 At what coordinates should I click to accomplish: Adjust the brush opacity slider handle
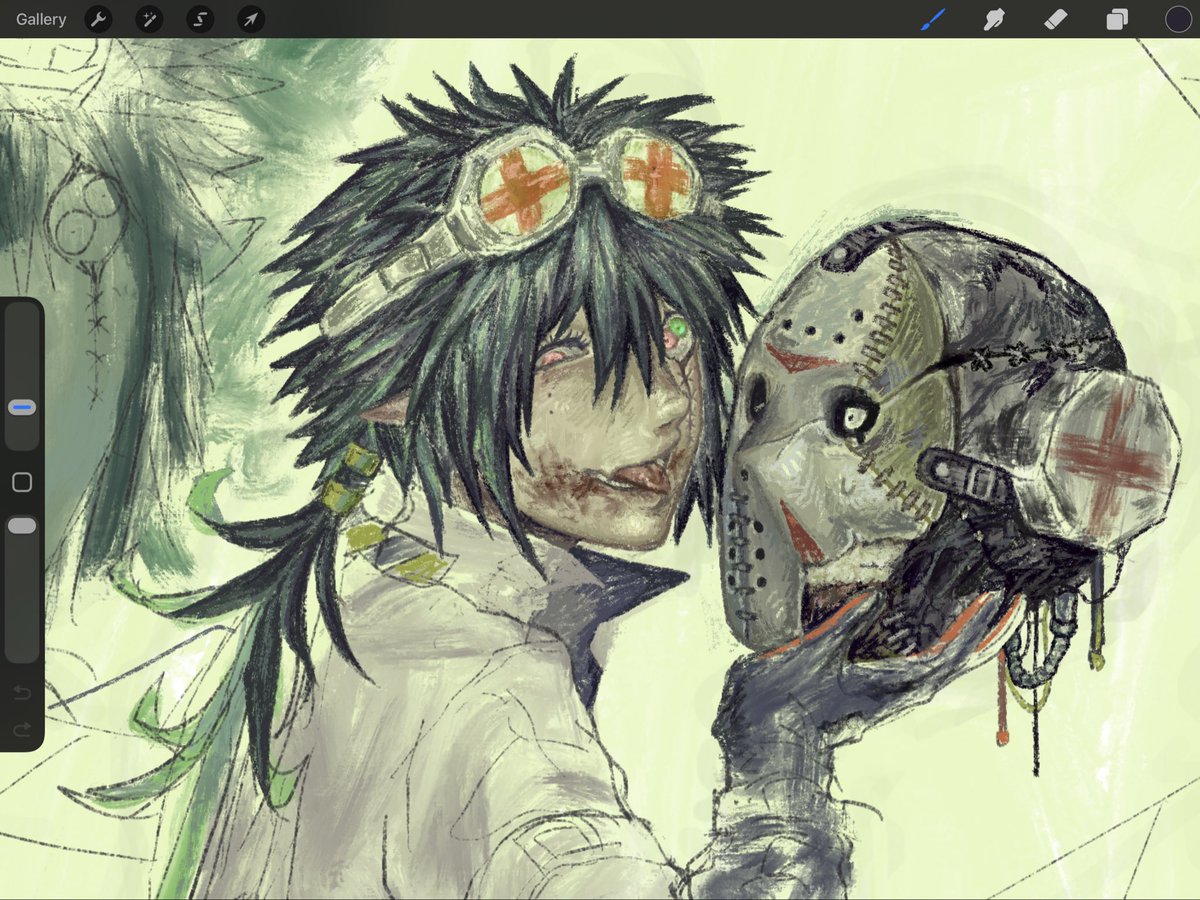(22, 526)
